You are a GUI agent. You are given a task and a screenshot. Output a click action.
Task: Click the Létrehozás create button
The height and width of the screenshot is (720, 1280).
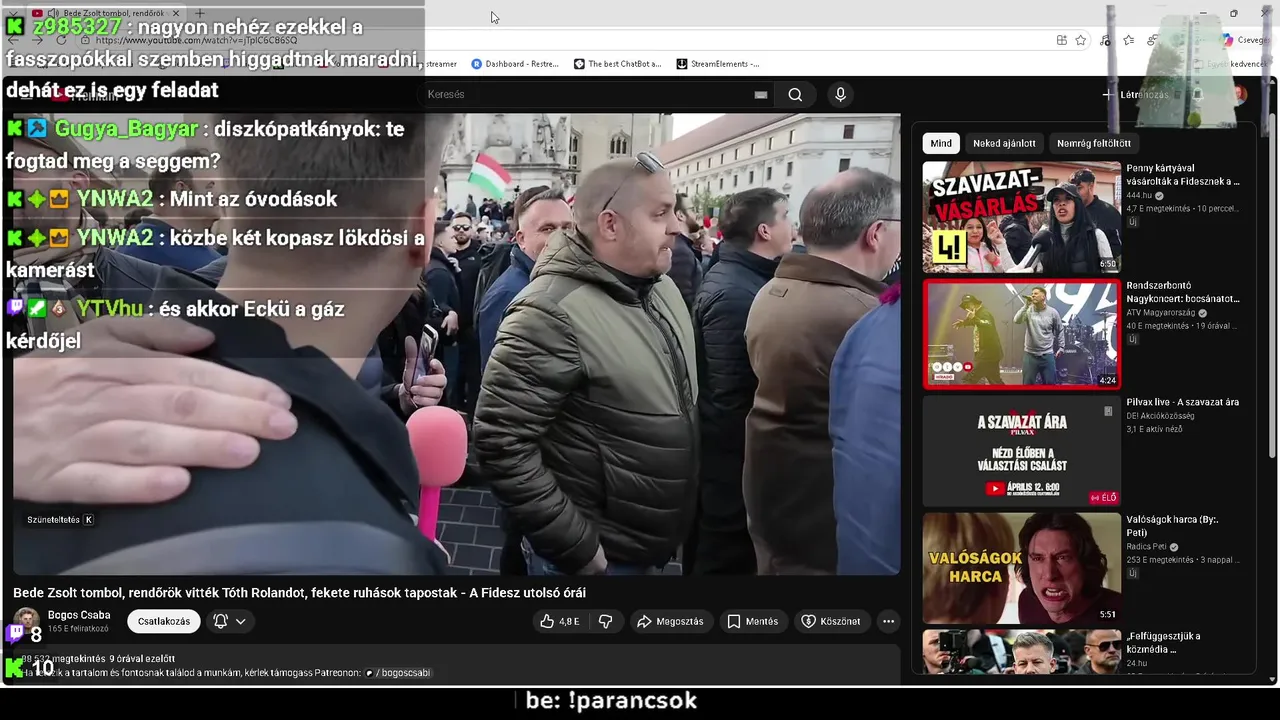[1136, 94]
